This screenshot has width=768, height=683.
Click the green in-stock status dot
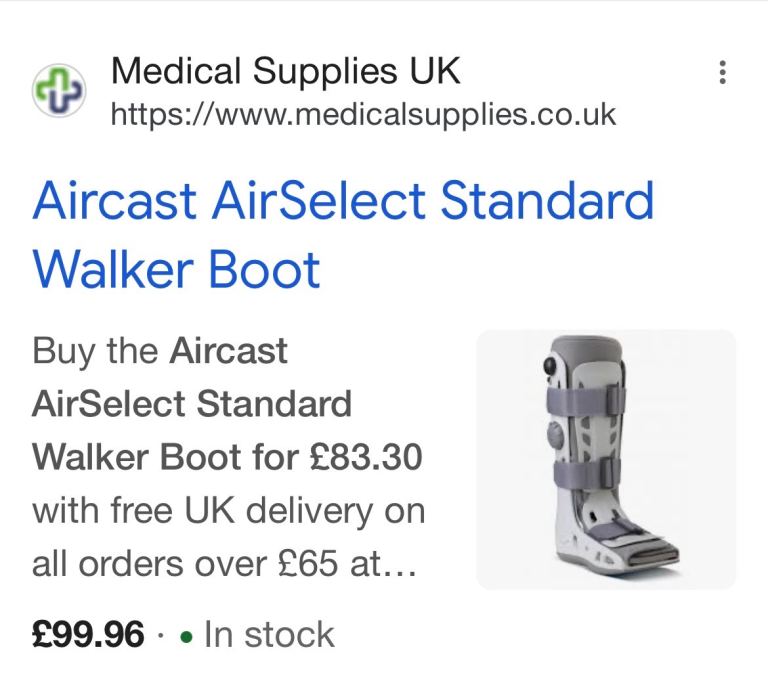pos(186,635)
